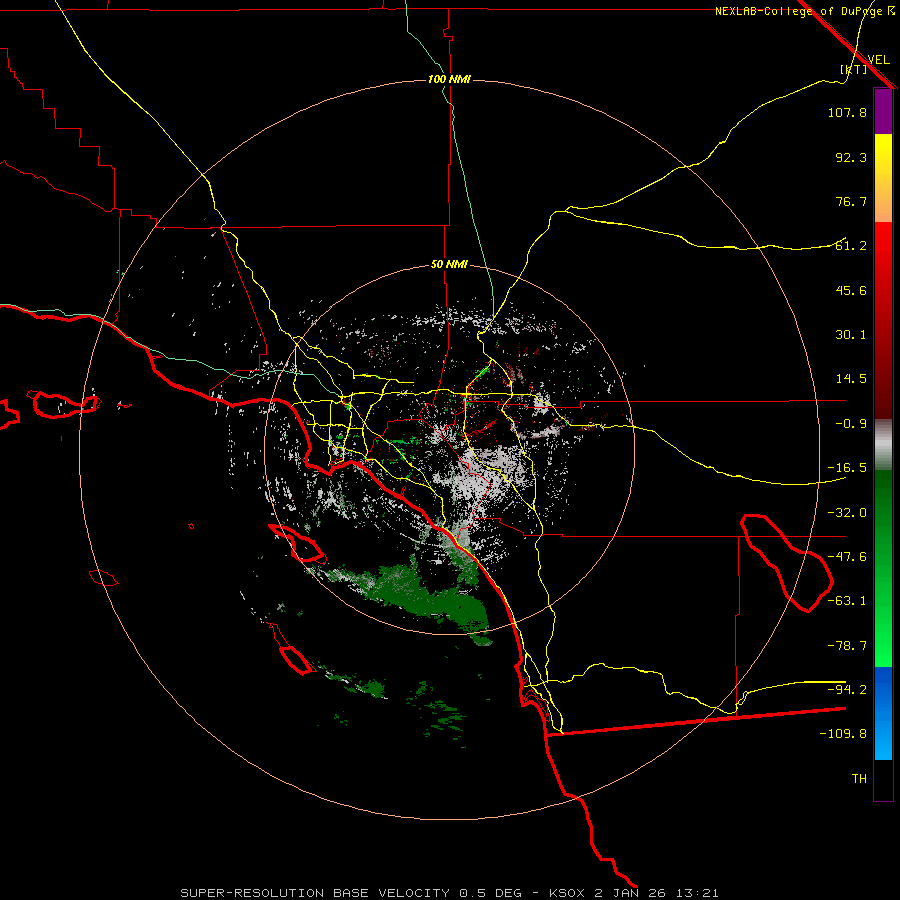The height and width of the screenshot is (900, 900).
Task: Click the 30.1 velocity scale value
Action: (x=851, y=335)
